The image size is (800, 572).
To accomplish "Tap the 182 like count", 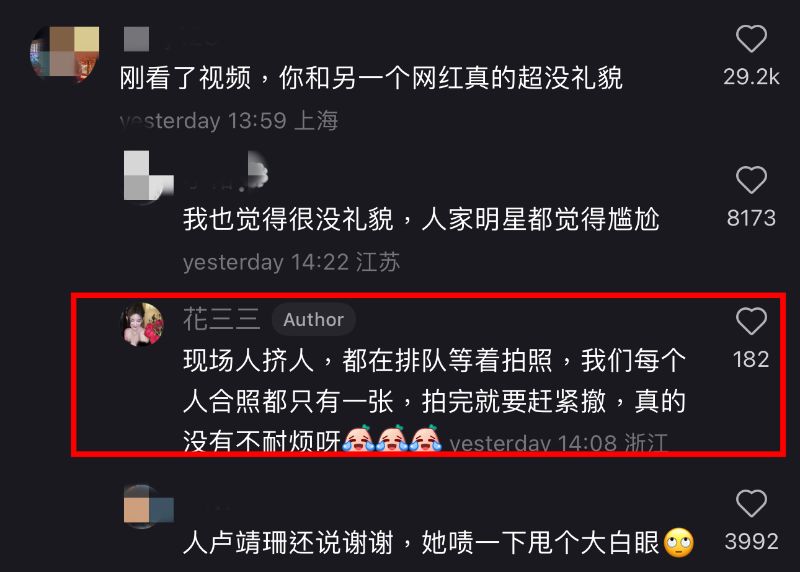I will (x=751, y=360).
